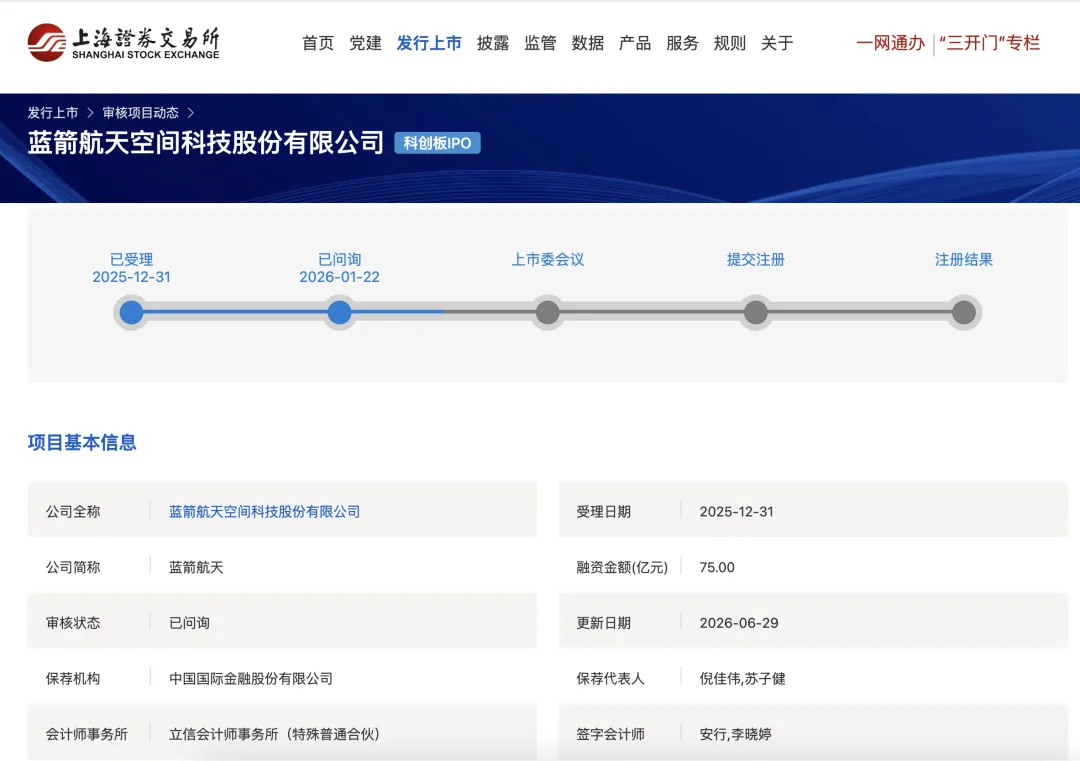Open the 首页 menu item
1080x761 pixels.
(318, 43)
